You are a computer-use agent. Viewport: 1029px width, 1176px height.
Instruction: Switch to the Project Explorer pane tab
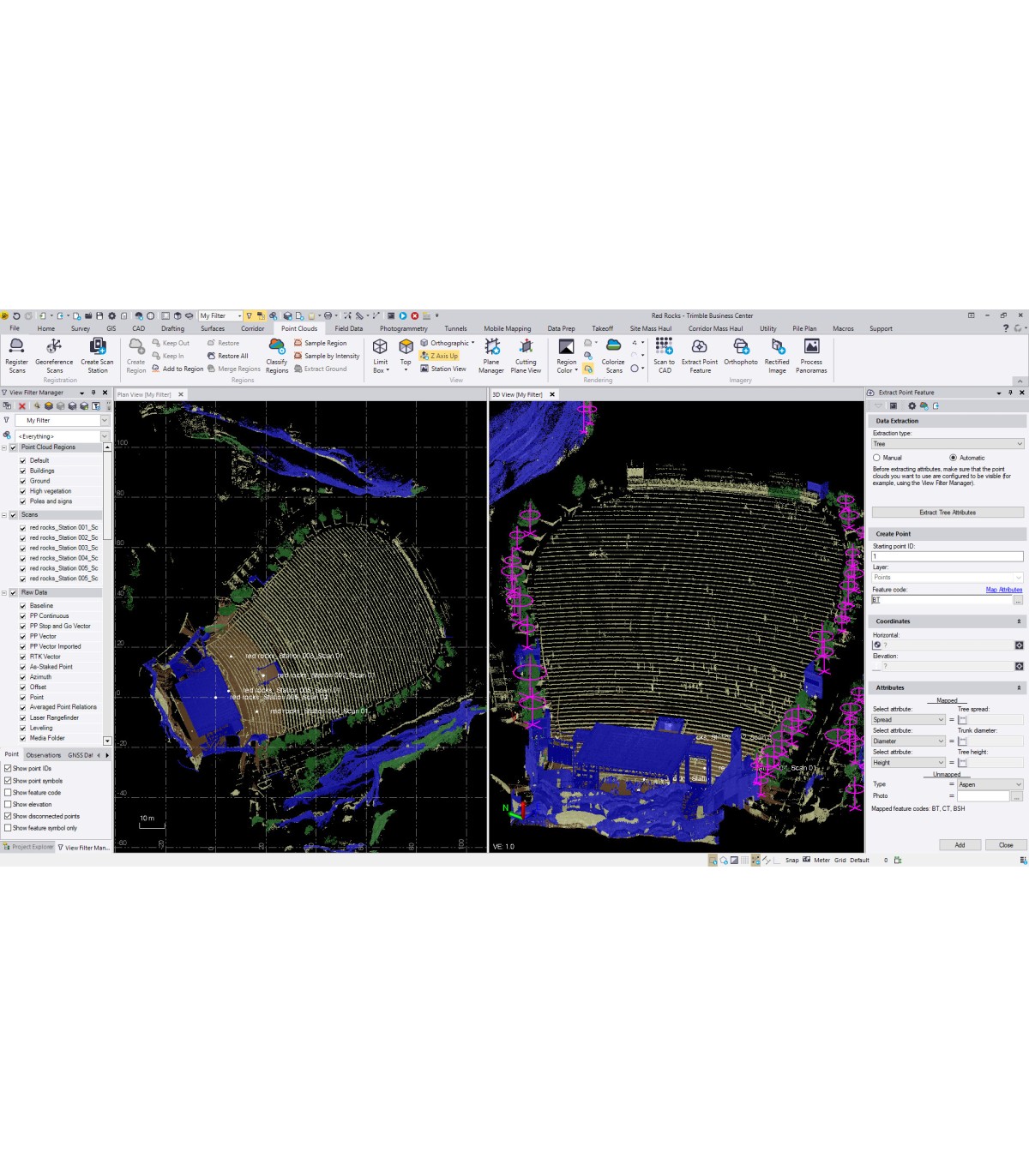pos(28,847)
